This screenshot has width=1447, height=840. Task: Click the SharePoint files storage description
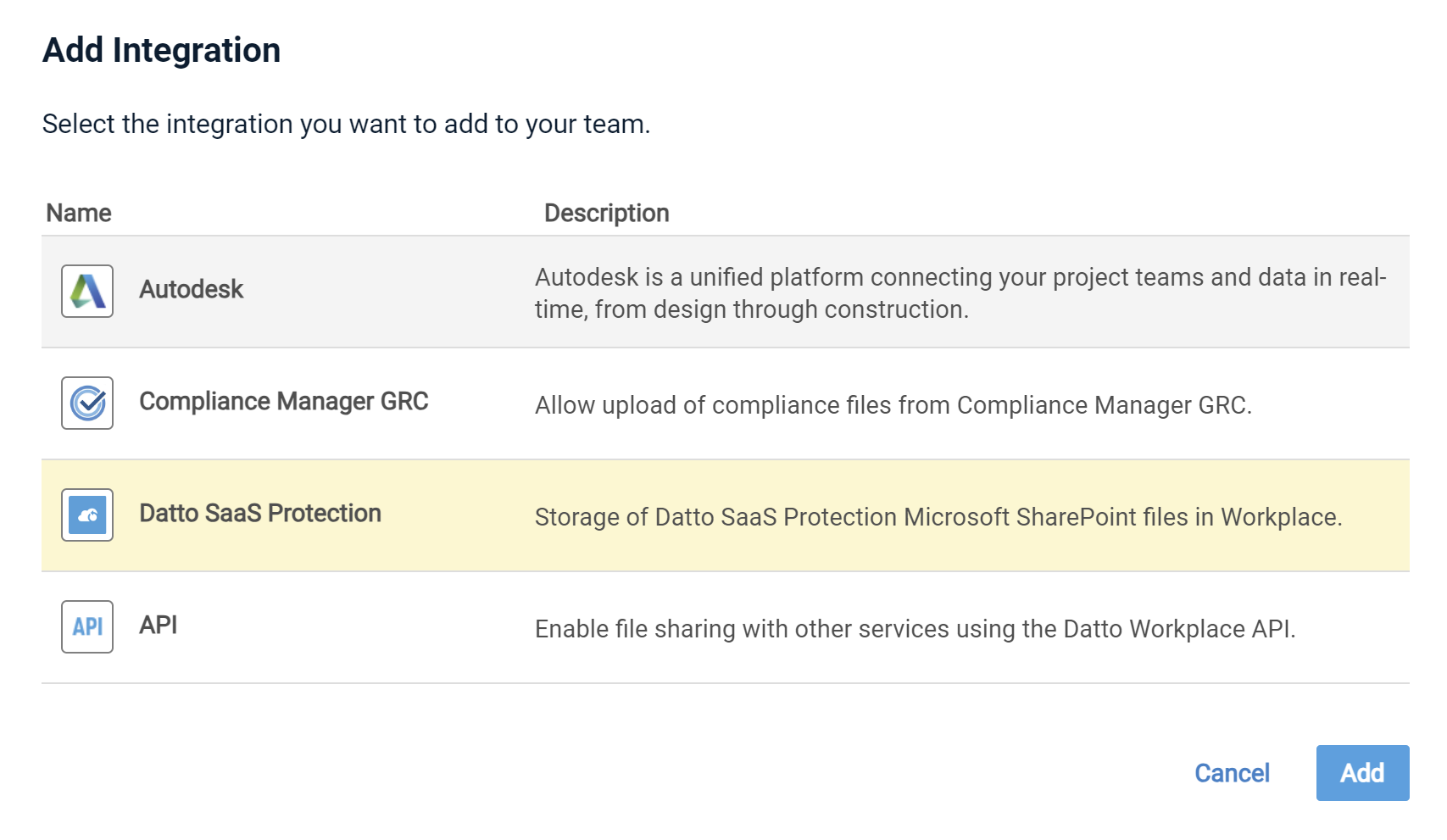pyautogui.click(x=938, y=517)
